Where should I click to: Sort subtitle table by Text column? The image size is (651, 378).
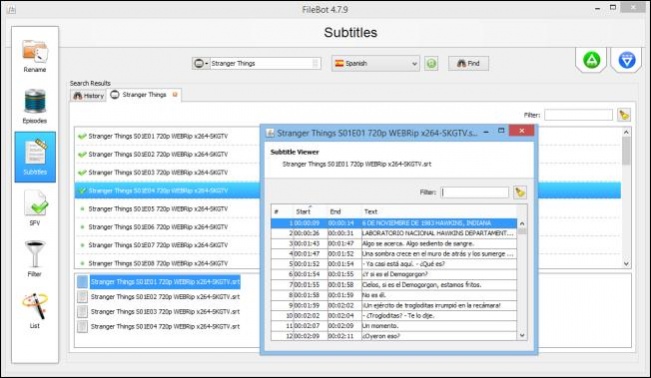439,211
